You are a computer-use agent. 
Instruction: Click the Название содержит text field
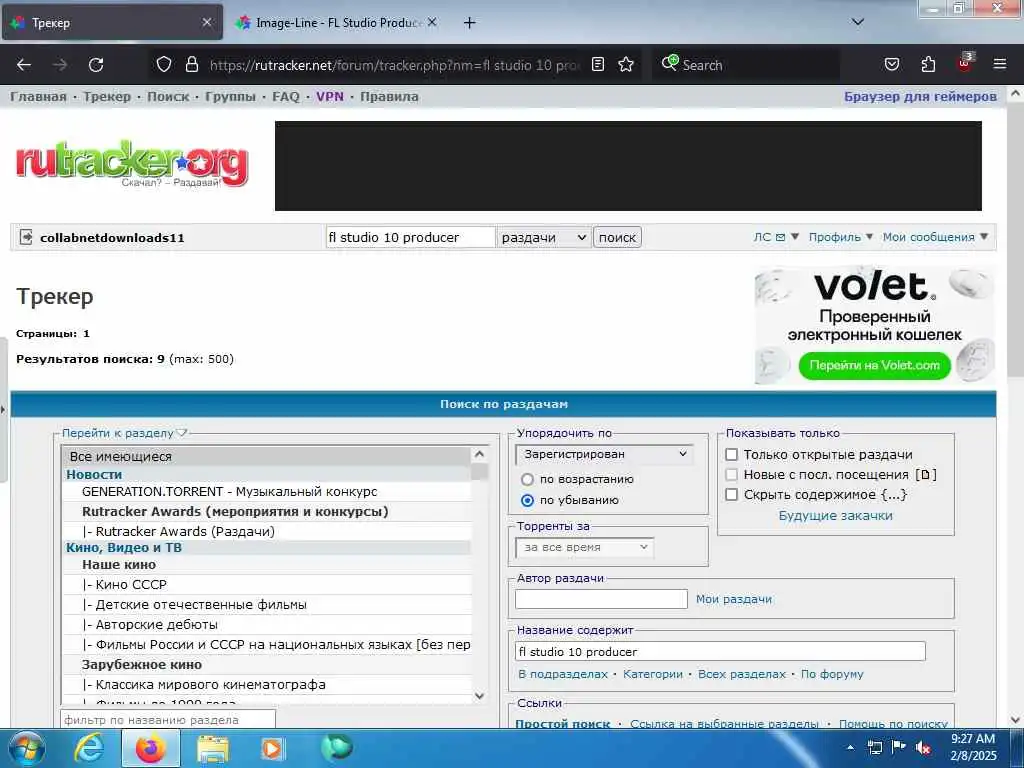pyautogui.click(x=720, y=652)
